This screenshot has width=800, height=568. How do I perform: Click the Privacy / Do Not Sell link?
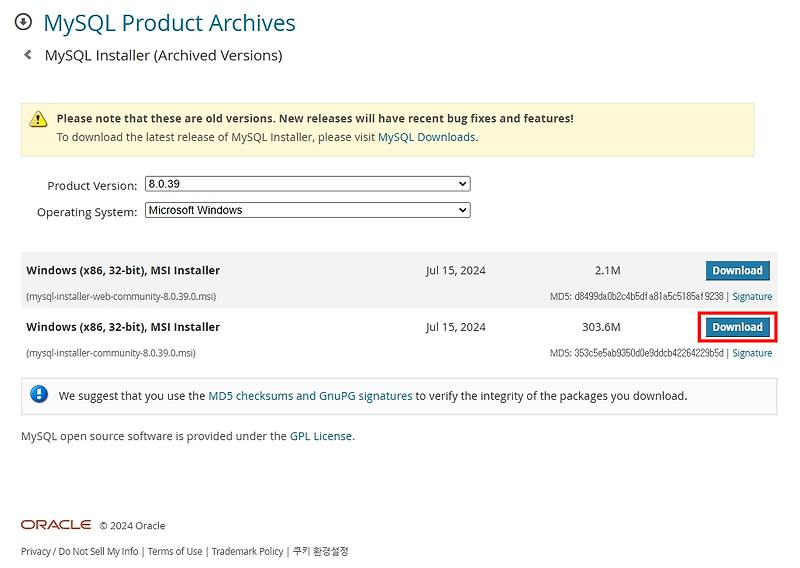(x=80, y=551)
